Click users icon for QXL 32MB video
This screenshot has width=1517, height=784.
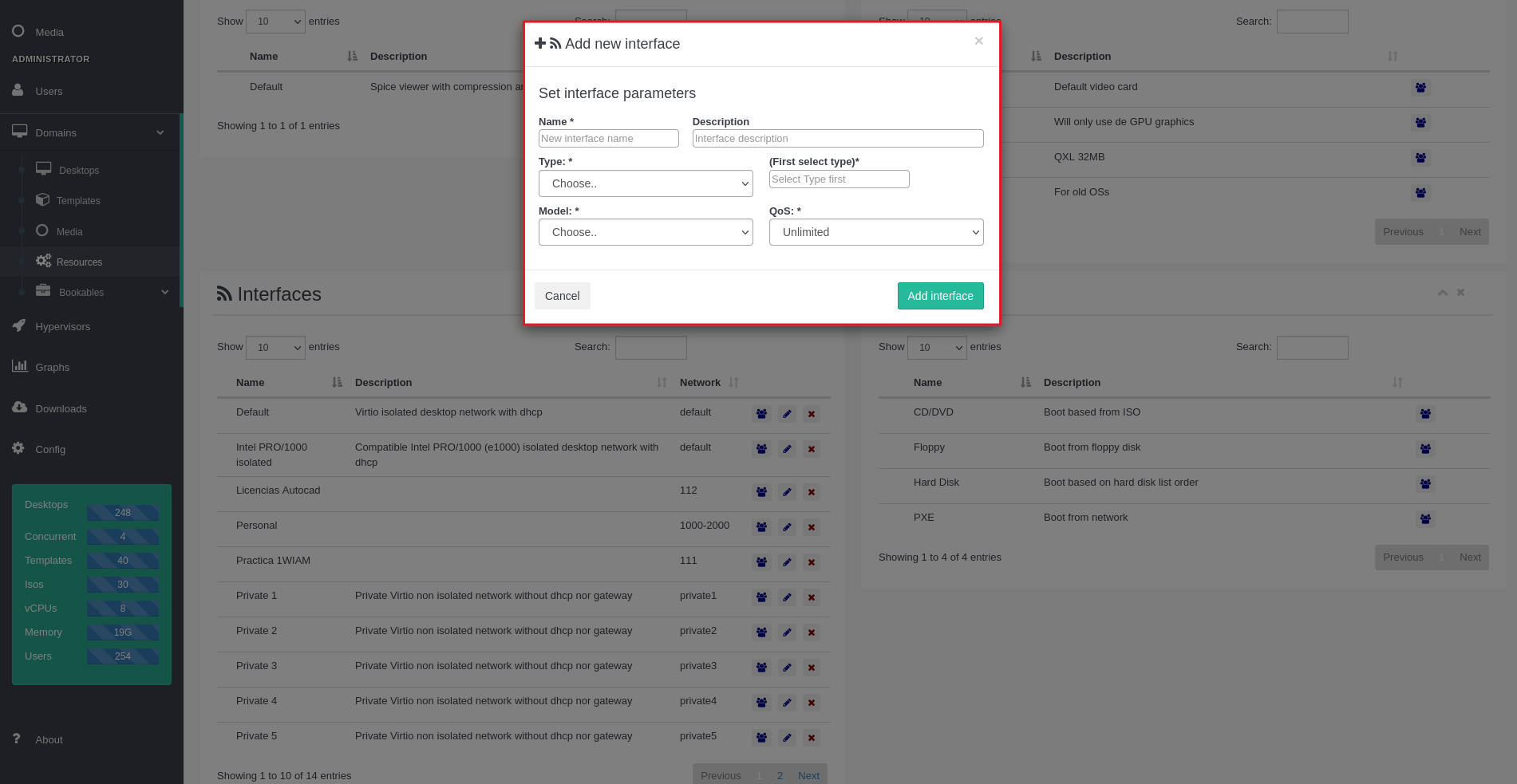point(1420,158)
